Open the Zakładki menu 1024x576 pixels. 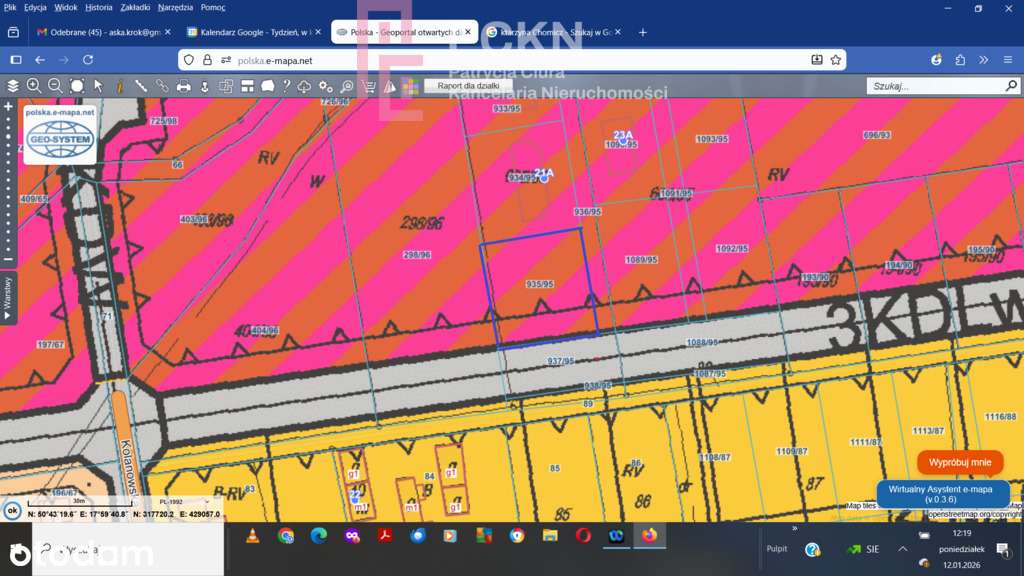point(135,7)
